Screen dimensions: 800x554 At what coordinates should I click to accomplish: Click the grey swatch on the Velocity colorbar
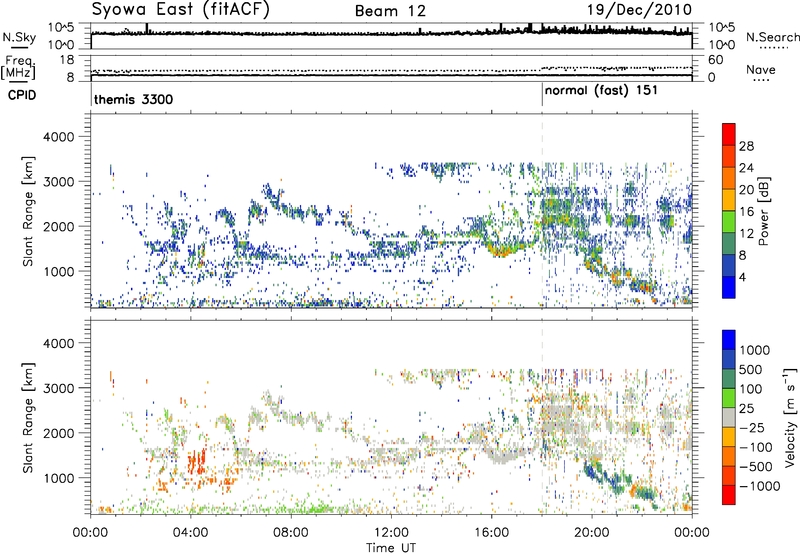pos(729,417)
